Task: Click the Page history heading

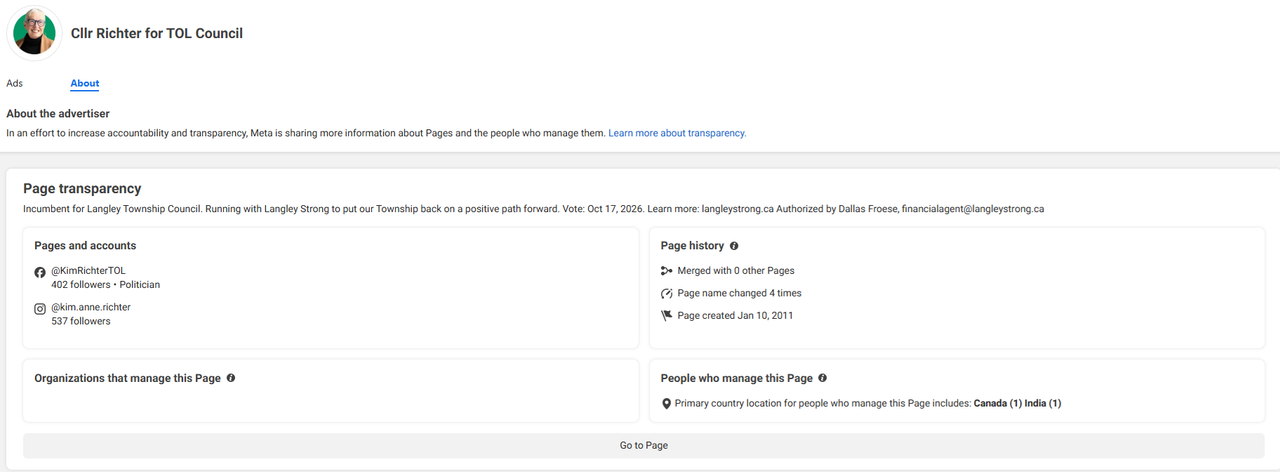Action: pos(692,246)
